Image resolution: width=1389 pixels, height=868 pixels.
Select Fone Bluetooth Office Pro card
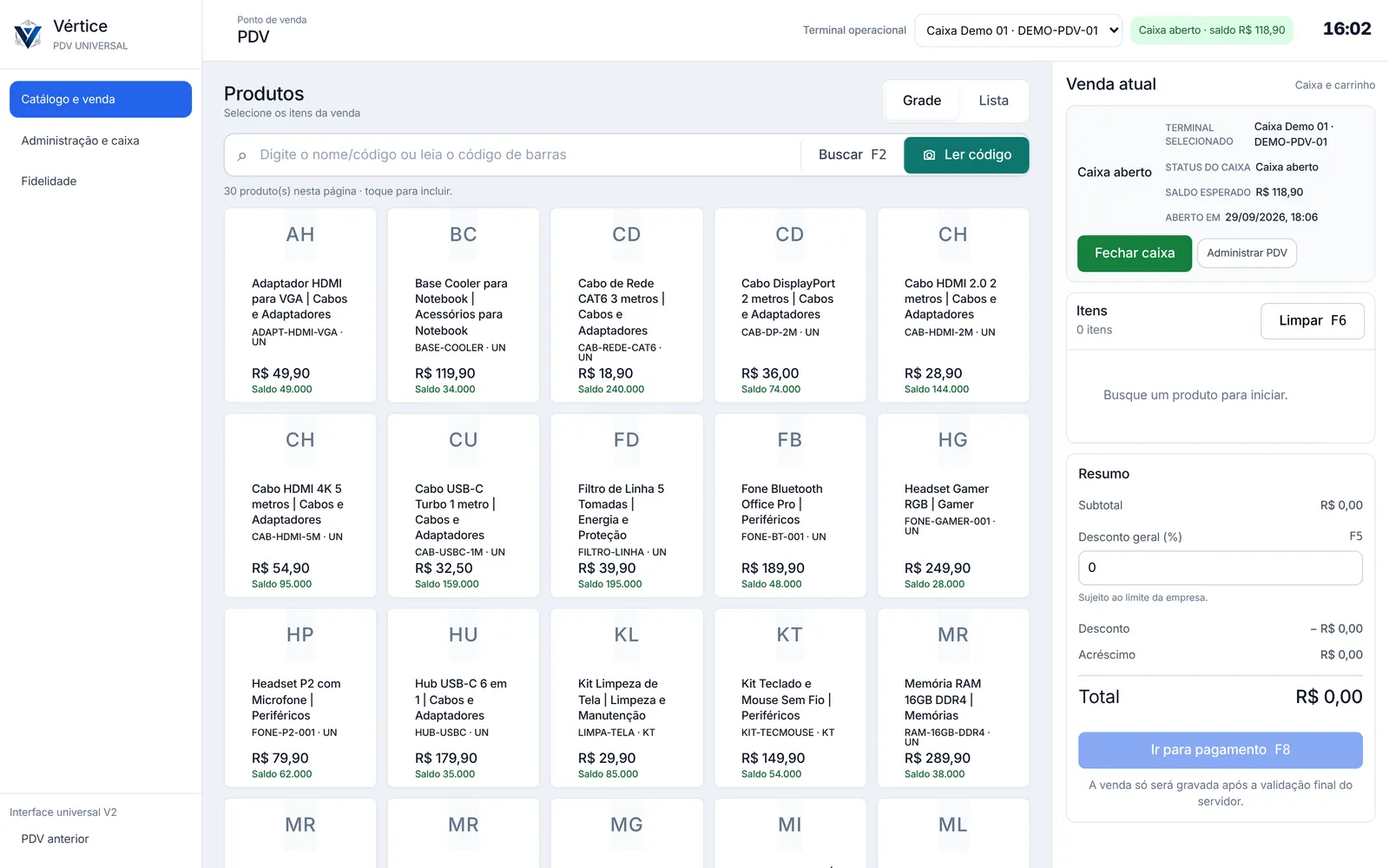(x=790, y=505)
